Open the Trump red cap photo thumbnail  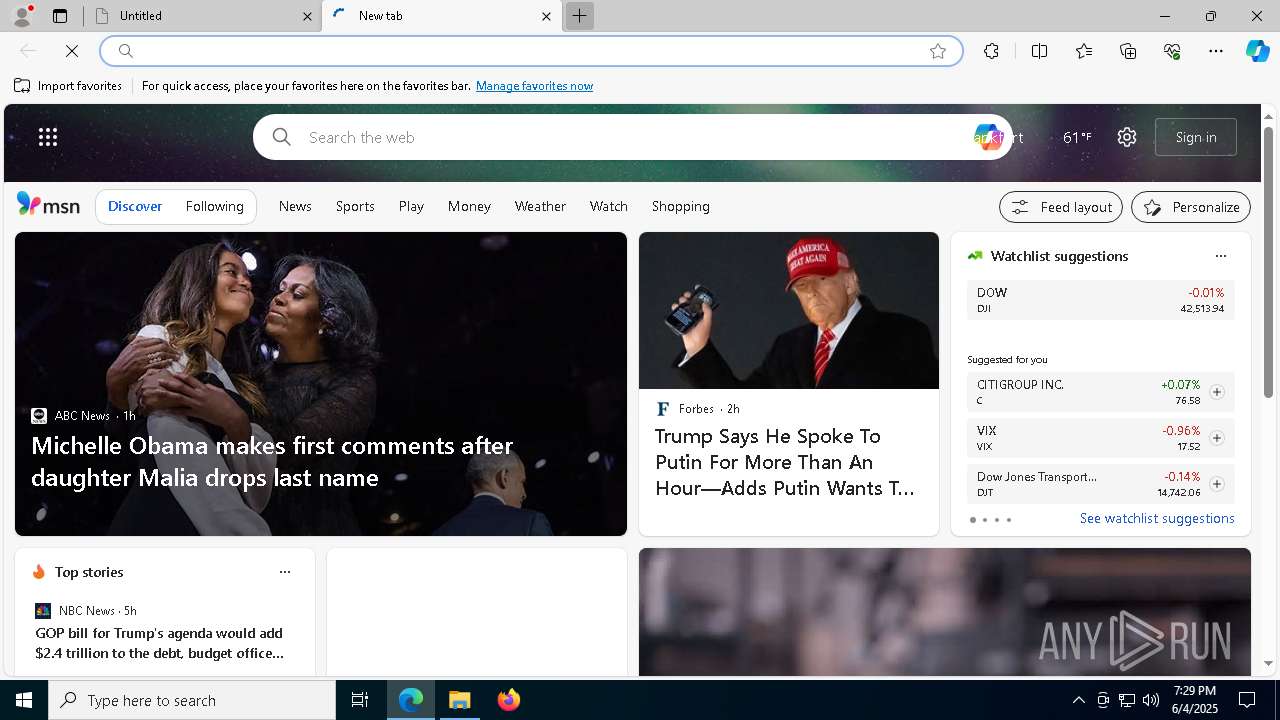(x=789, y=310)
